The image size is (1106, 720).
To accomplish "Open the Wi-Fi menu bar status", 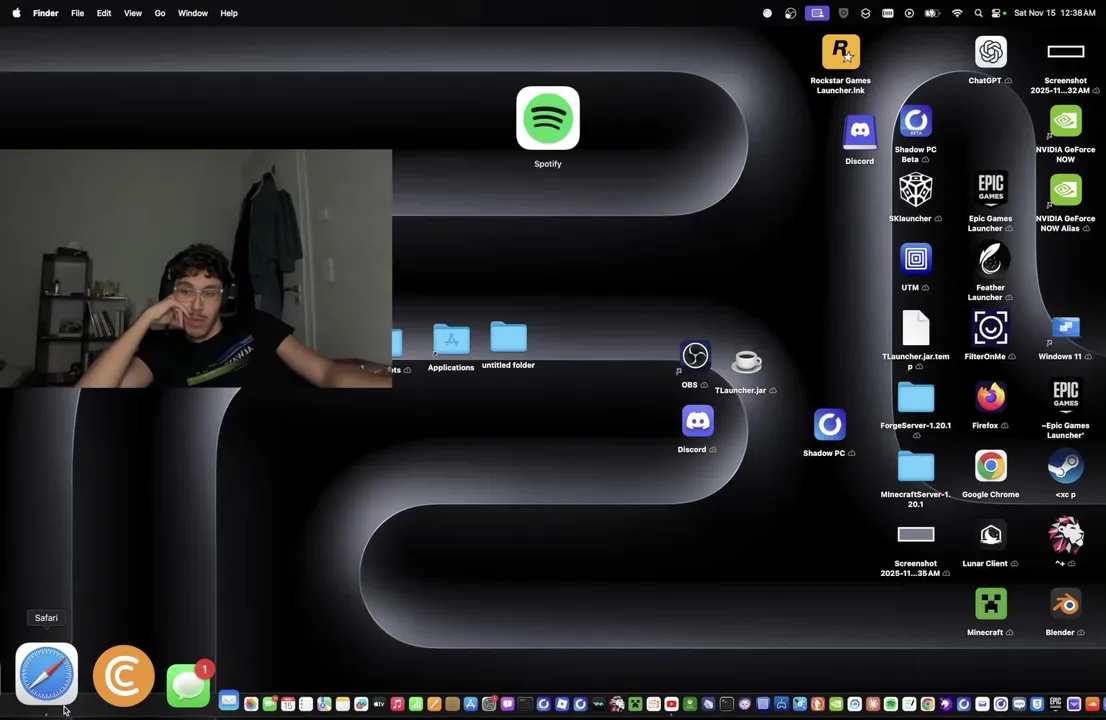I will [x=956, y=13].
